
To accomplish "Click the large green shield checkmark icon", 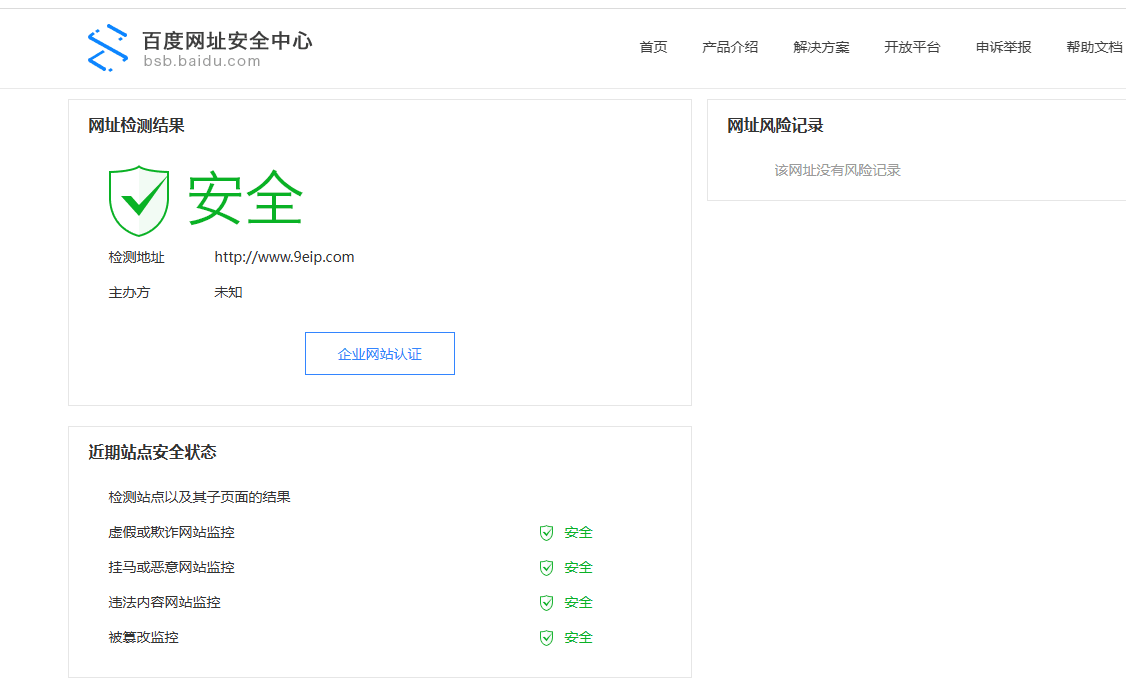I will pos(139,201).
